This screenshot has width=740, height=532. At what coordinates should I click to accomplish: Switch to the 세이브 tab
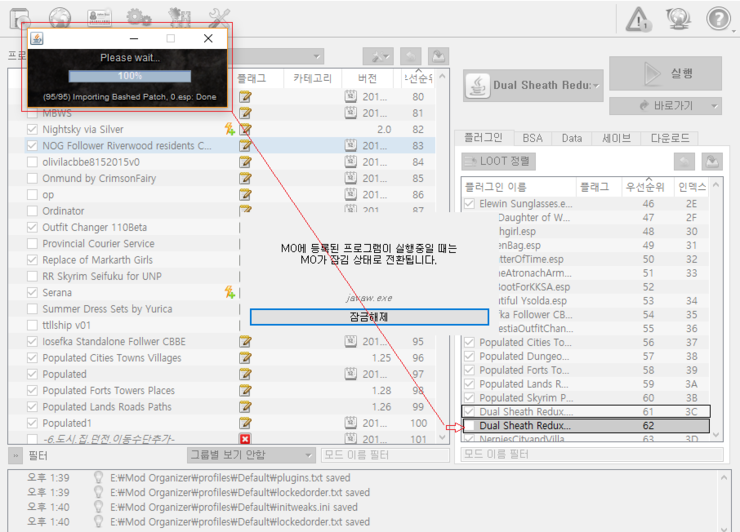pos(616,138)
